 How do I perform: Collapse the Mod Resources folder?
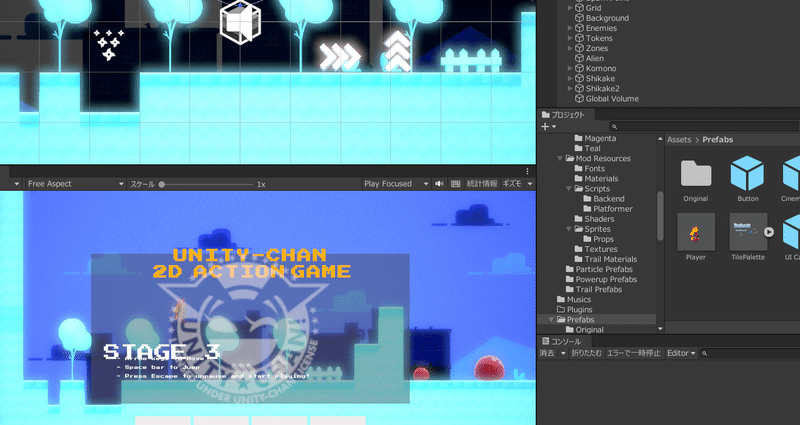click(560, 159)
